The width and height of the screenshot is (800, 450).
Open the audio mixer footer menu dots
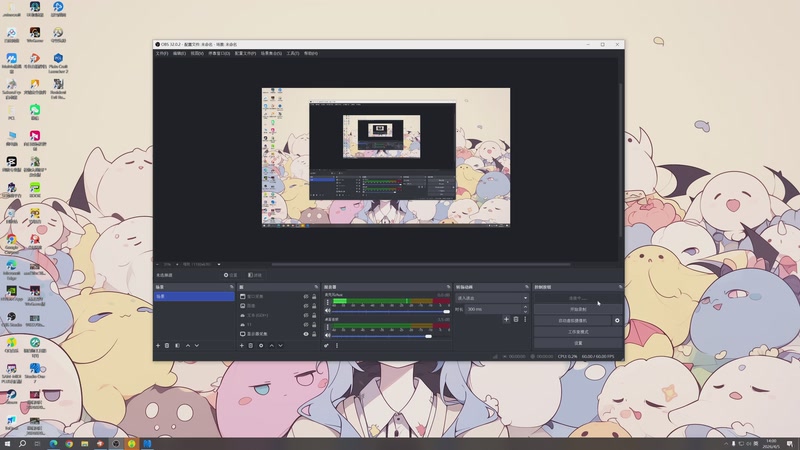click(337, 345)
